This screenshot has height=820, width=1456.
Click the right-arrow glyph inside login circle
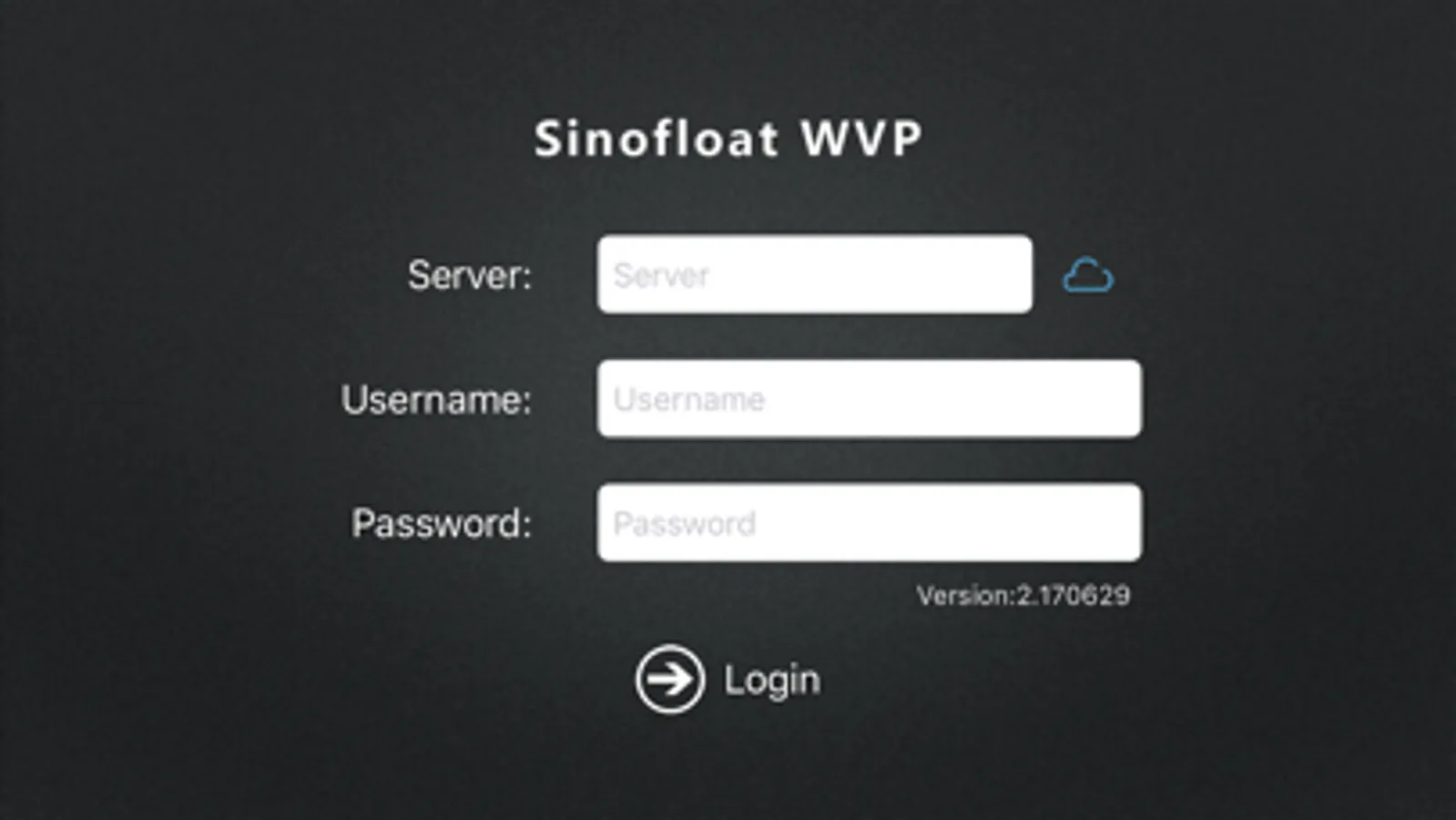pos(671,679)
